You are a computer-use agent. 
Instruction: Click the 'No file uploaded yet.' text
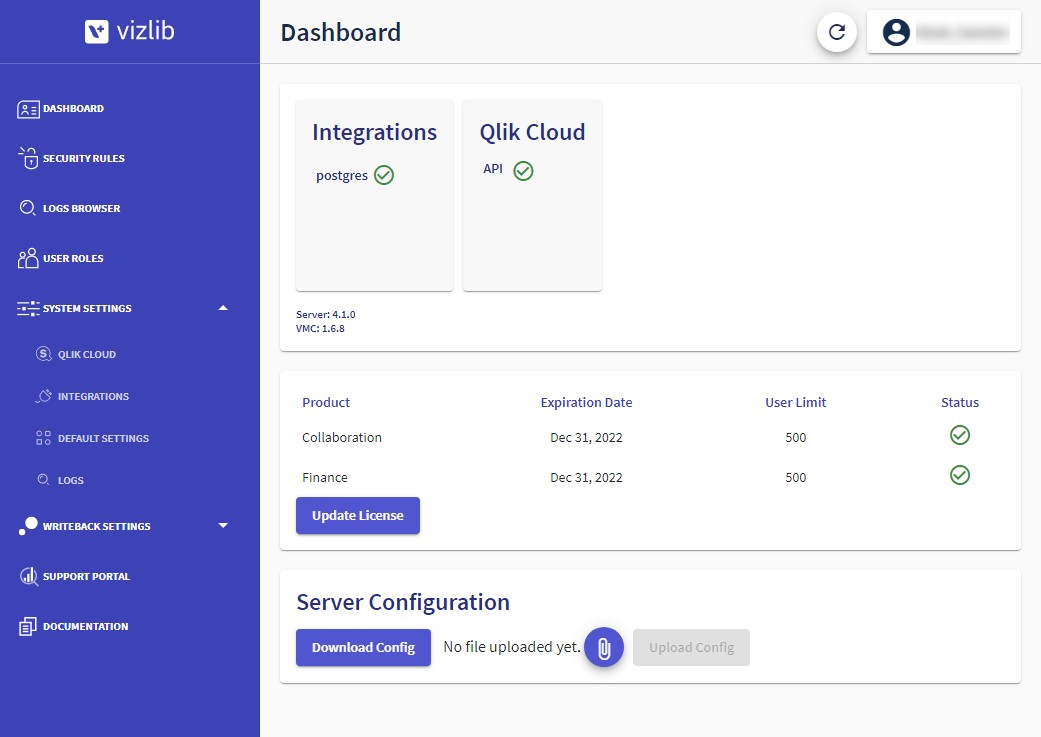pos(512,647)
